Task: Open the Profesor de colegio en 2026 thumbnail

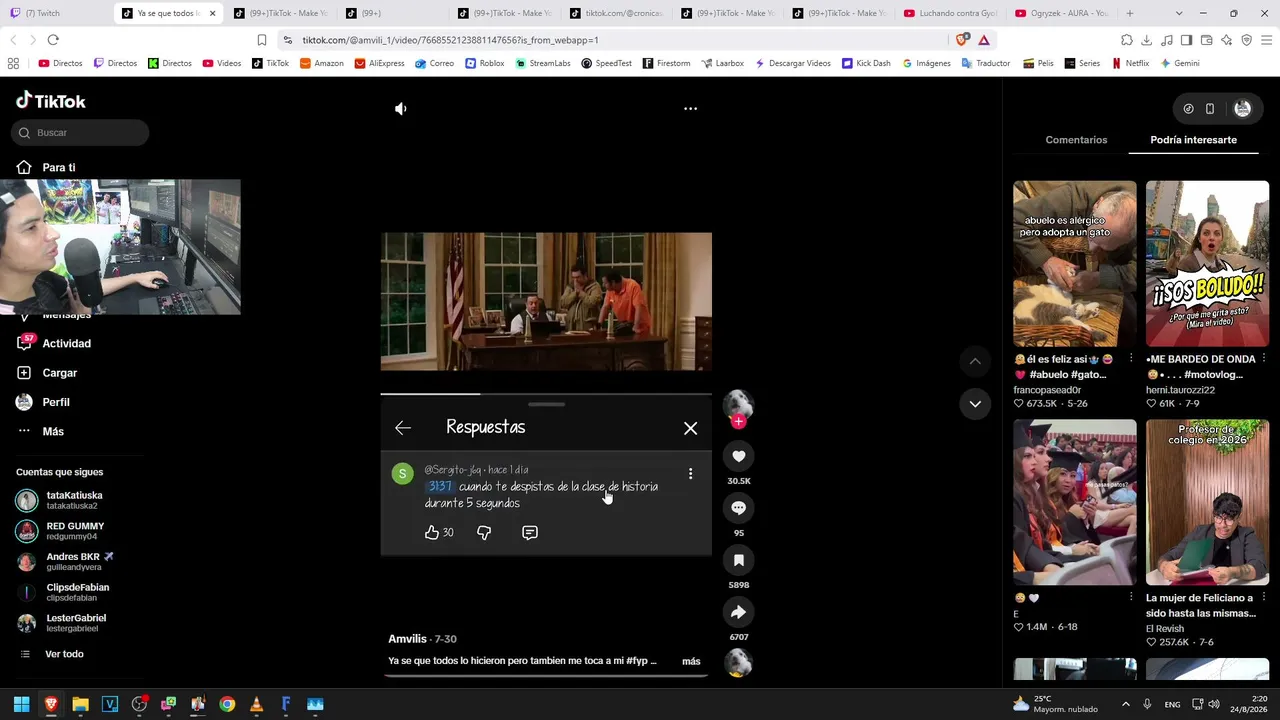Action: click(x=1207, y=503)
